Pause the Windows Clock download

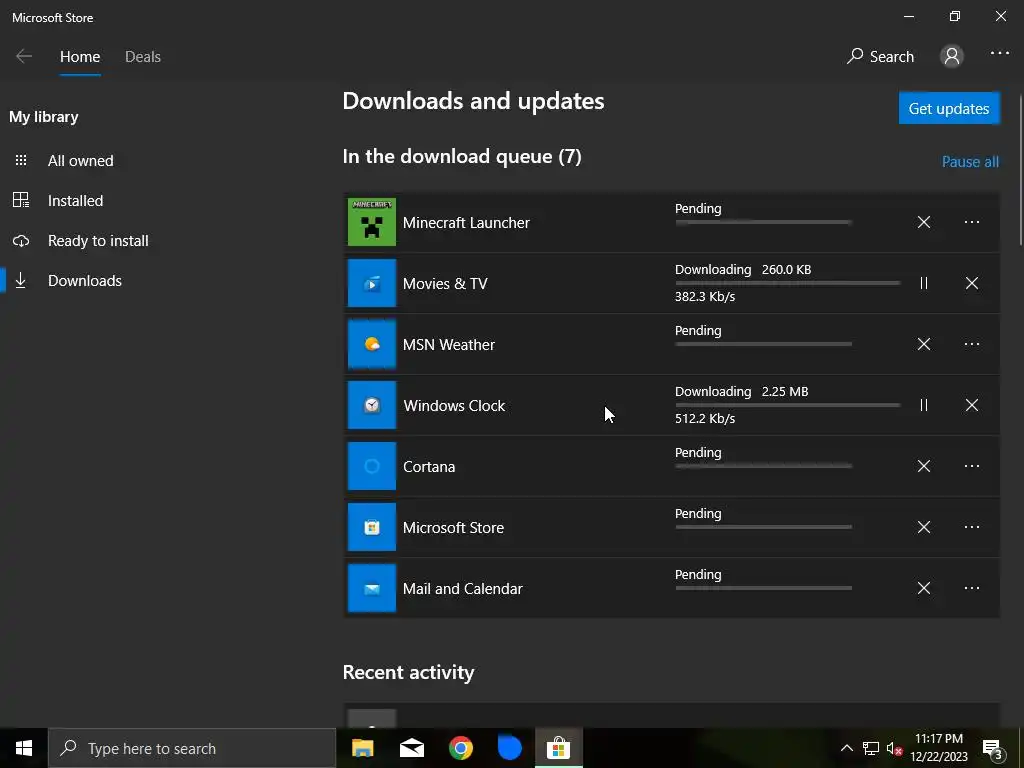[x=923, y=405]
